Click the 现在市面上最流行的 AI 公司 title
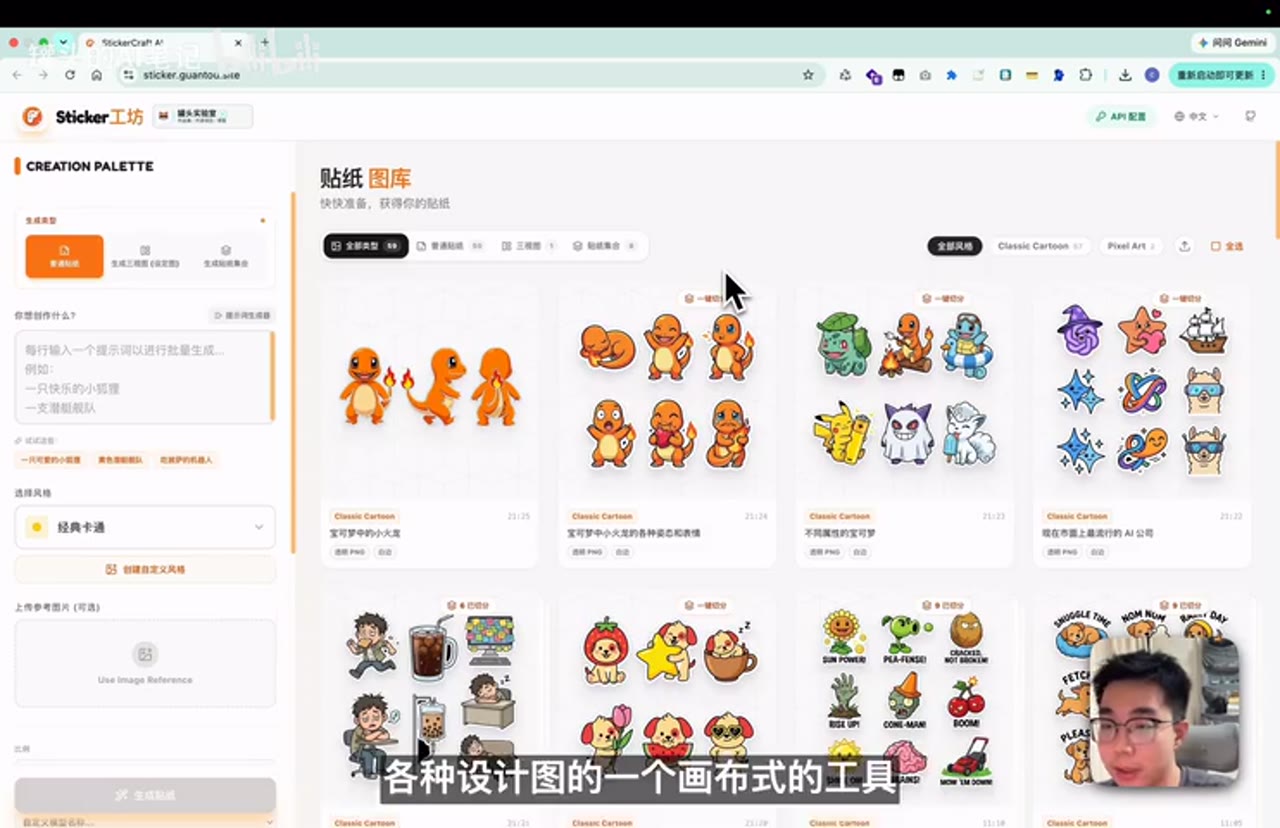This screenshot has height=828, width=1280. click(1097, 534)
